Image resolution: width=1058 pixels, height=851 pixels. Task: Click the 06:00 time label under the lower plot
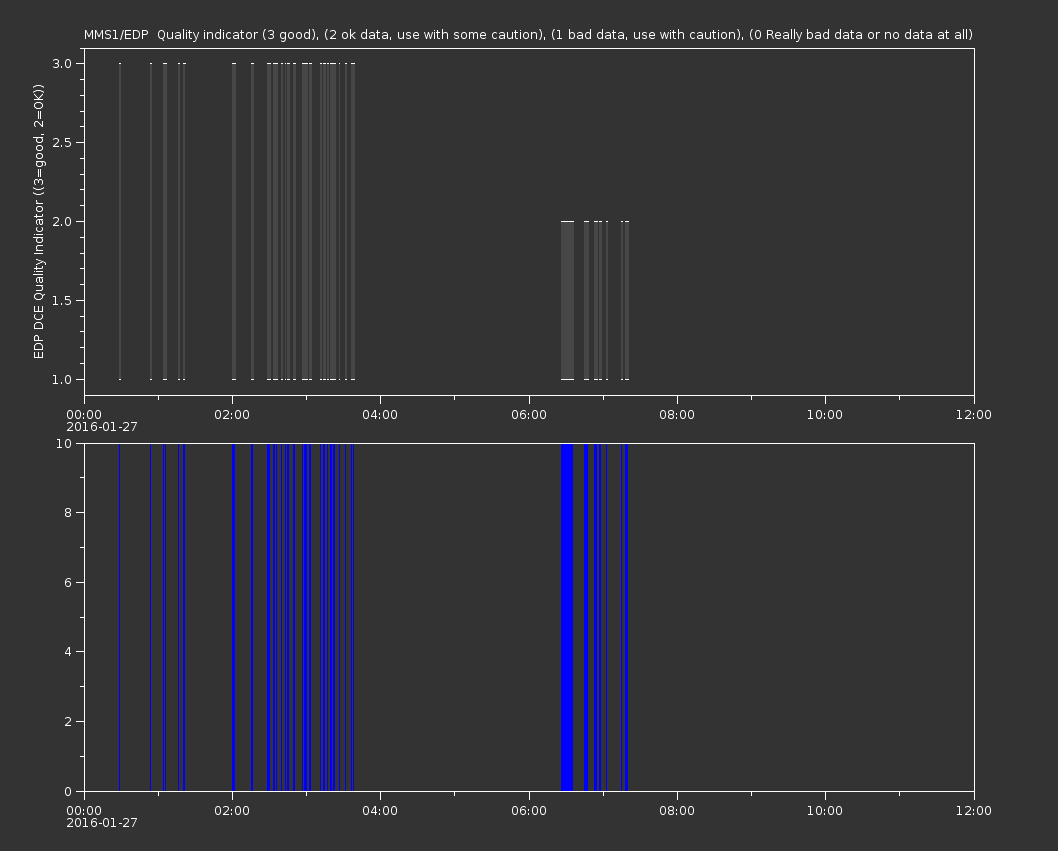(x=528, y=811)
